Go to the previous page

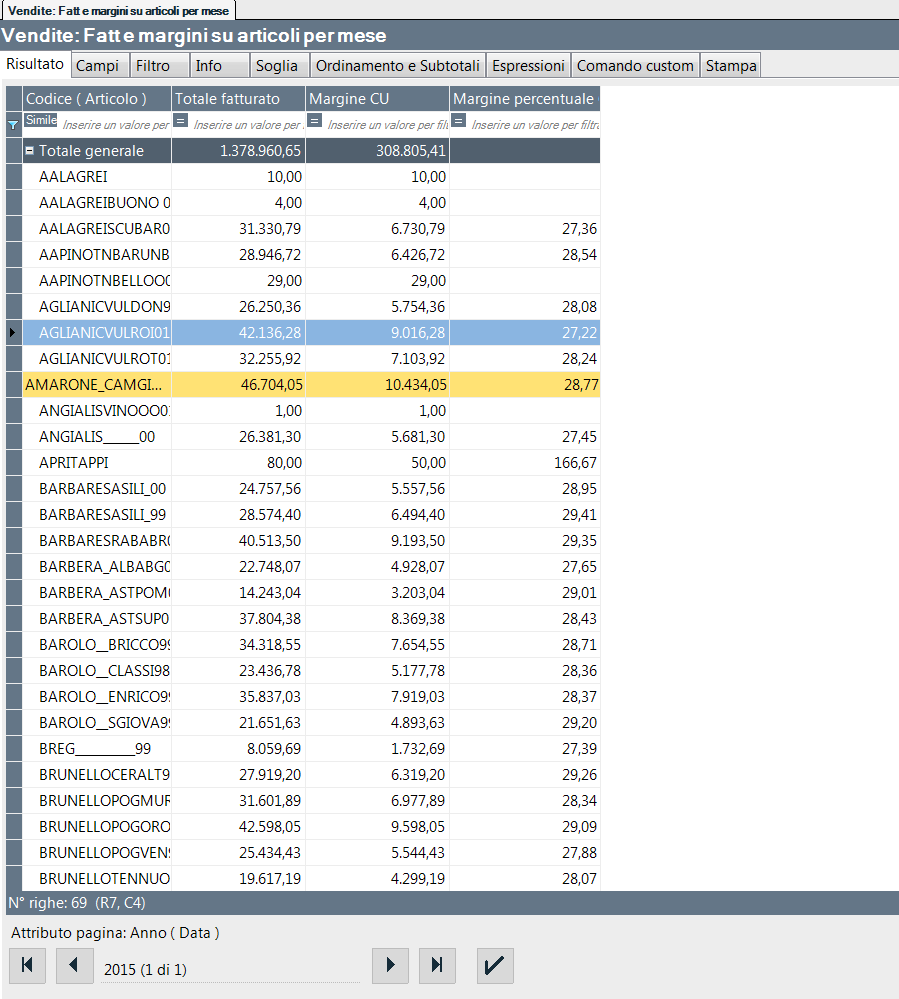click(74, 966)
